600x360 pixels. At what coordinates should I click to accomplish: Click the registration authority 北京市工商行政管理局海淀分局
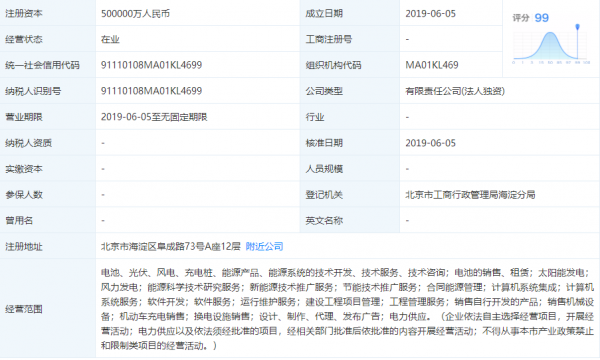click(470, 195)
